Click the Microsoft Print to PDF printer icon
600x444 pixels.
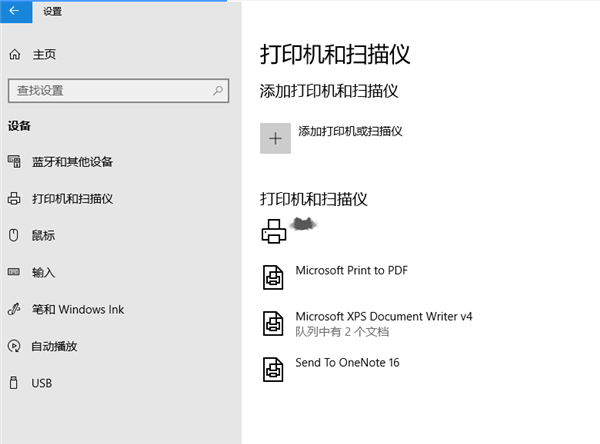click(274, 276)
